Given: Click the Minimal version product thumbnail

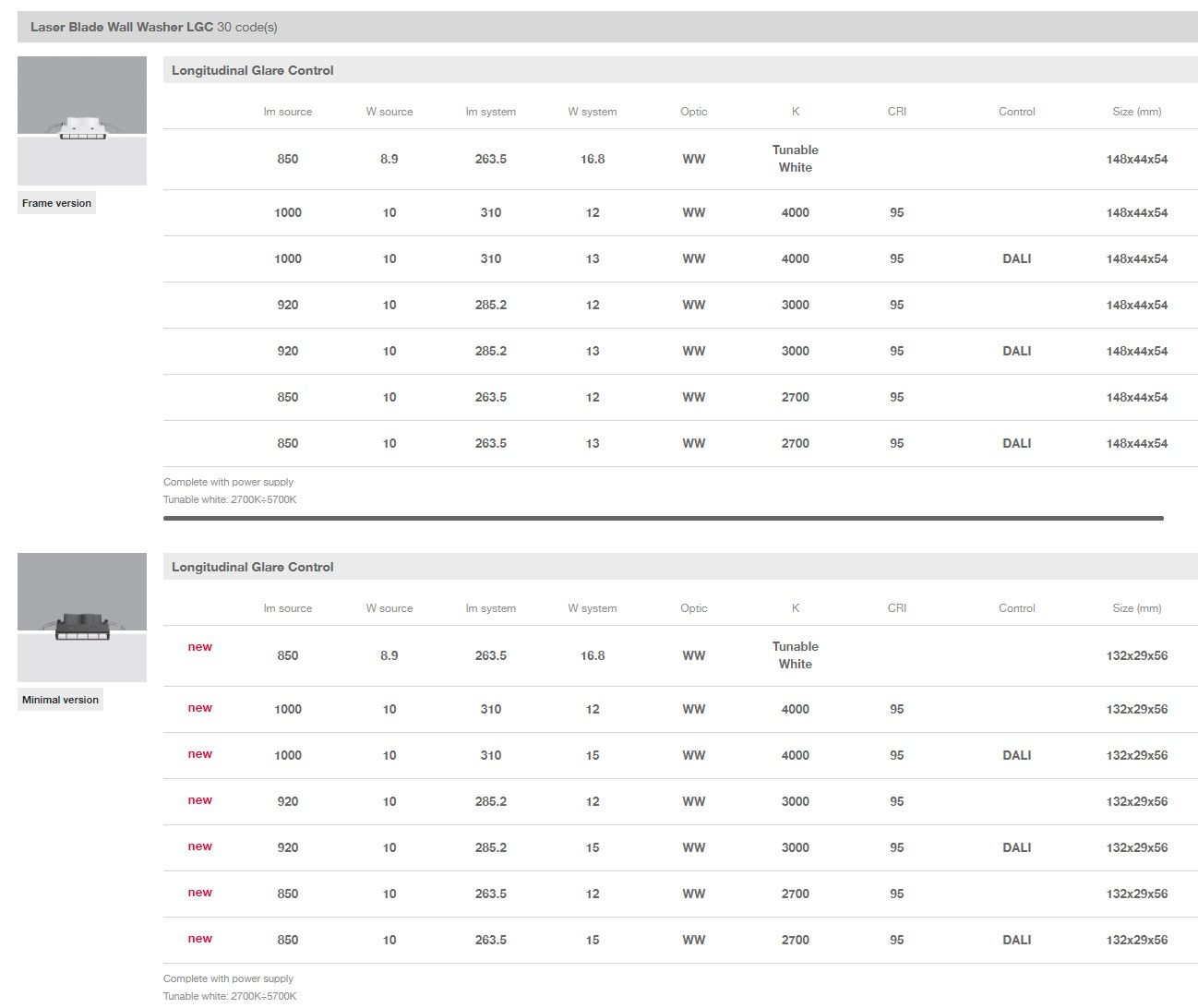Looking at the screenshot, I should [81, 618].
